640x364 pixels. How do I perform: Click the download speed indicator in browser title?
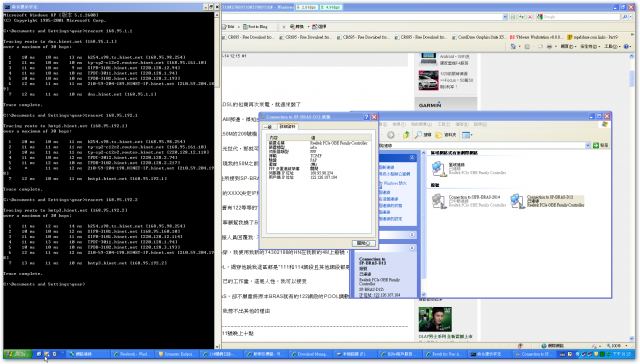(x=307, y=7)
